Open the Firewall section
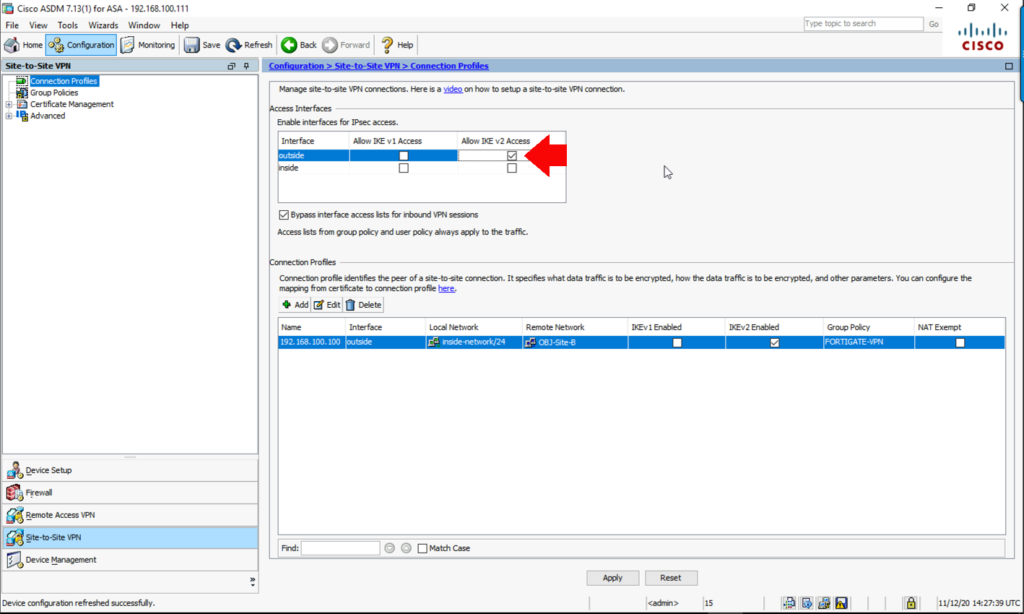The height and width of the screenshot is (614, 1024). tap(130, 493)
